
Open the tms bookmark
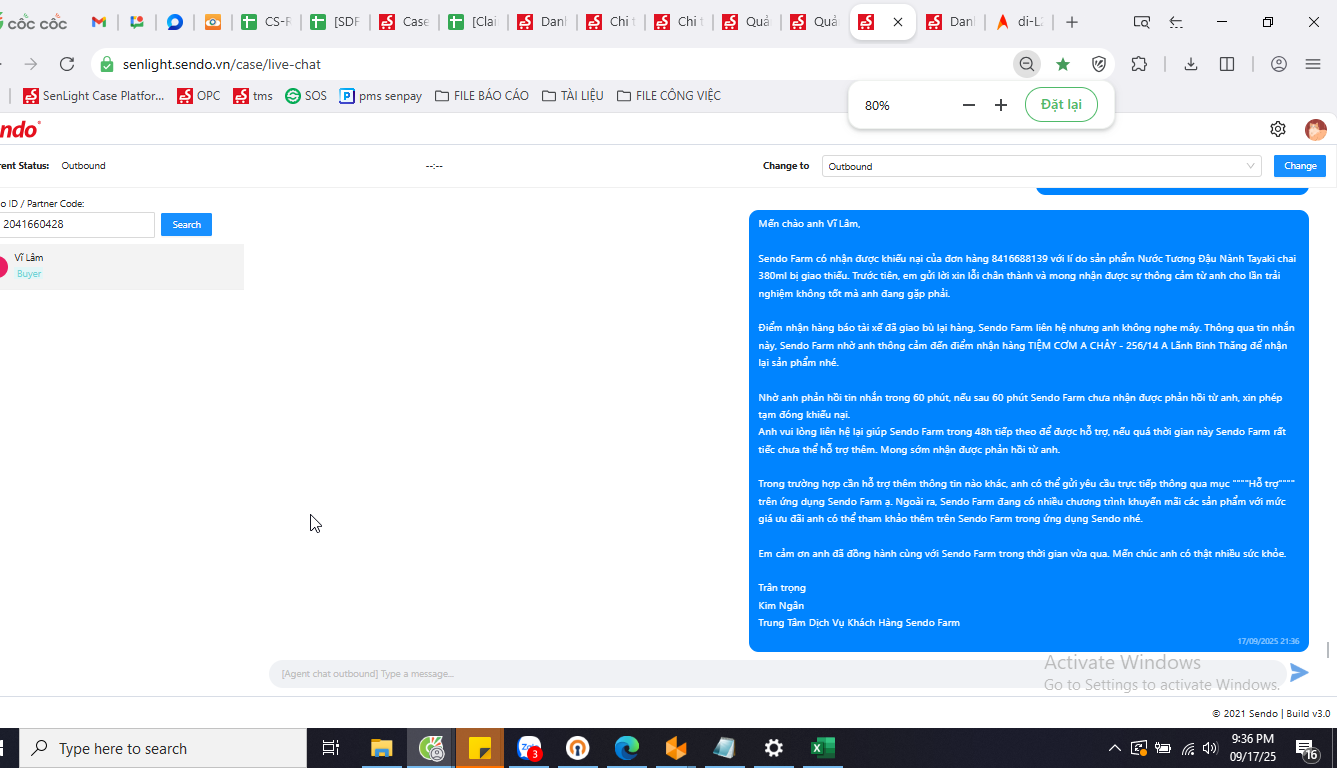tap(253, 96)
